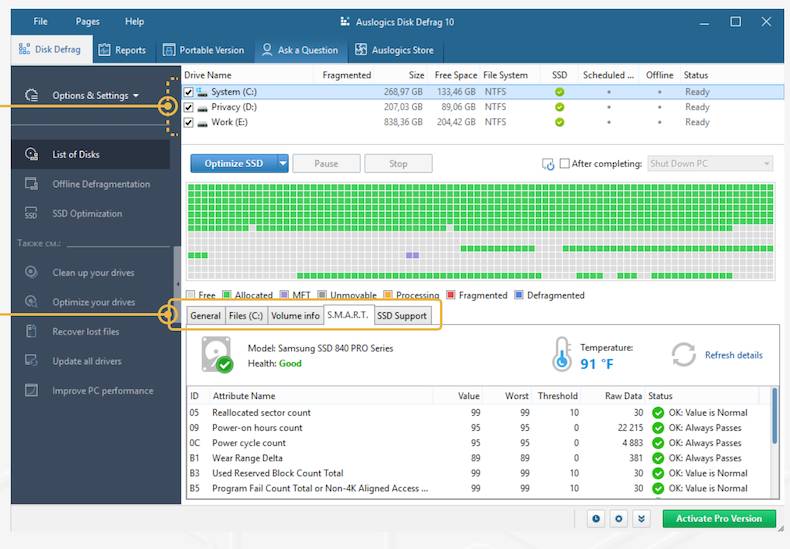This screenshot has width=790, height=549.
Task: Open the Reports tab
Action: (x=121, y=50)
